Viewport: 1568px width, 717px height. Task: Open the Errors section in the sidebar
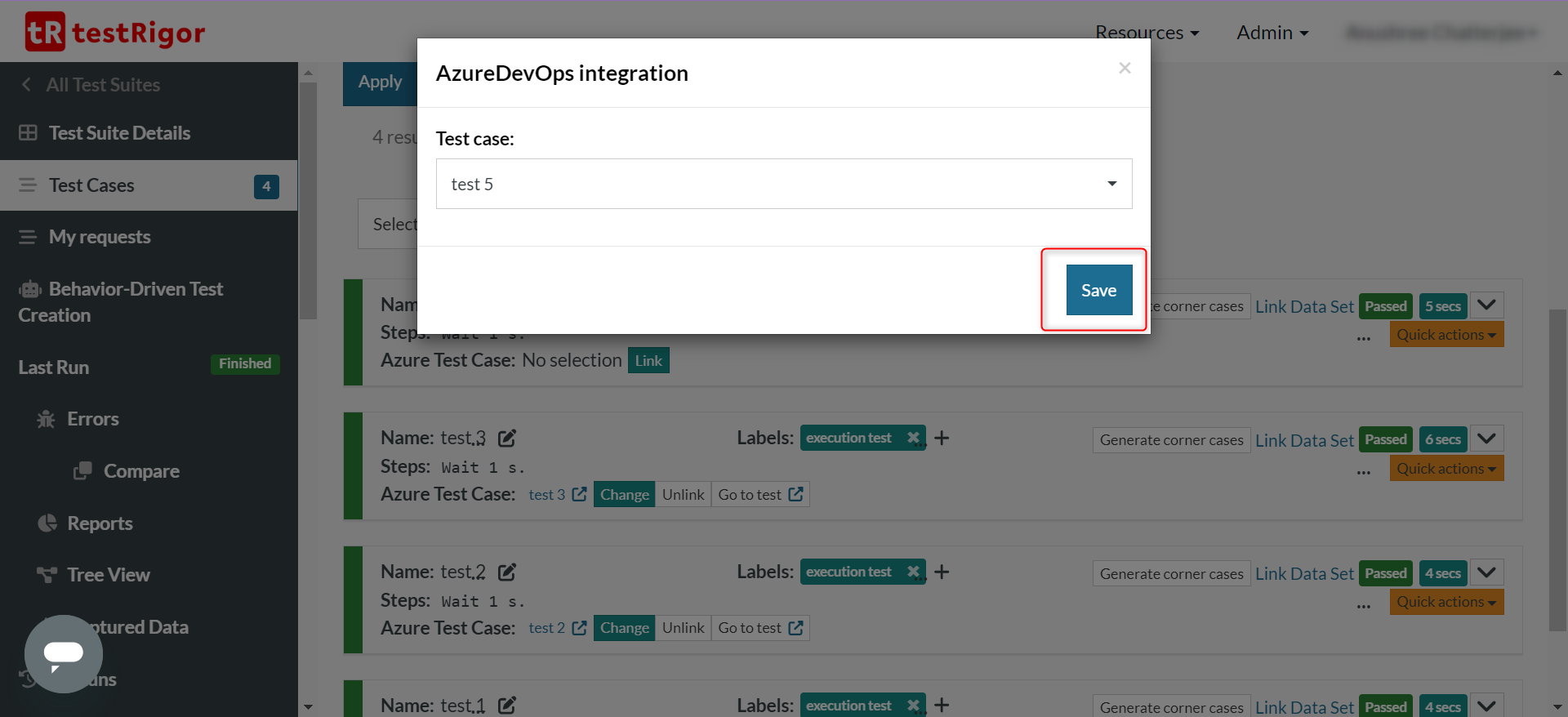coord(92,419)
